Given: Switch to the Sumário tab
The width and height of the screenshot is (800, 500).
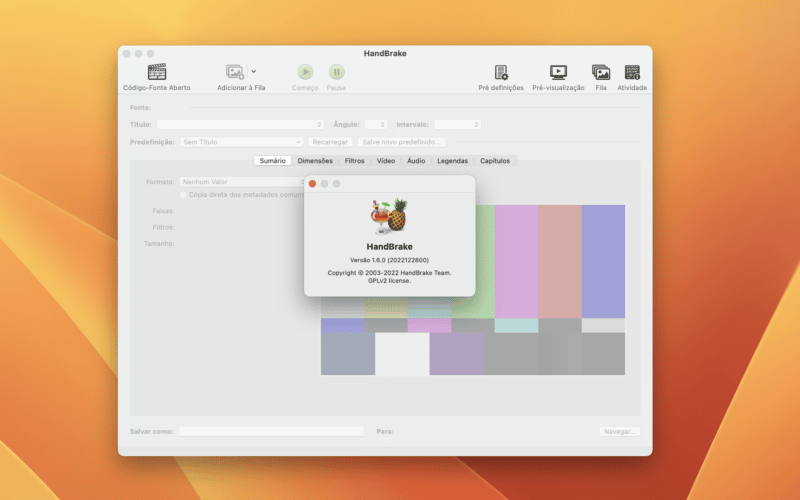Looking at the screenshot, I should tap(272, 161).
